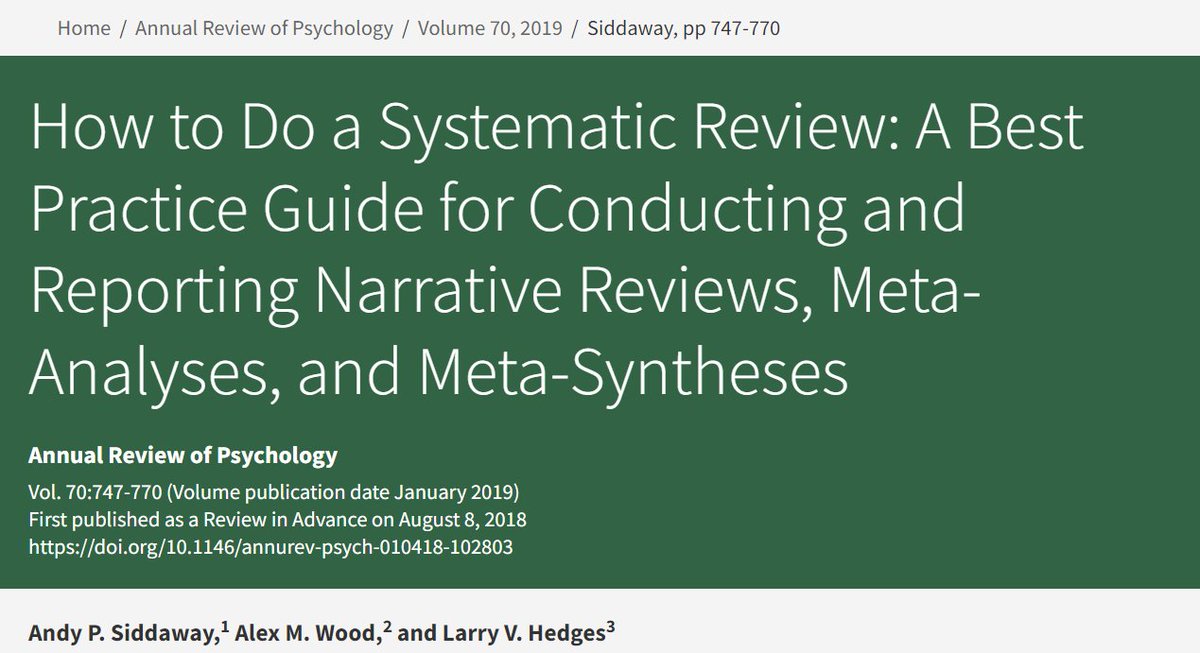This screenshot has height=653, width=1200.
Task: Open the doi.org article link
Action: click(271, 549)
